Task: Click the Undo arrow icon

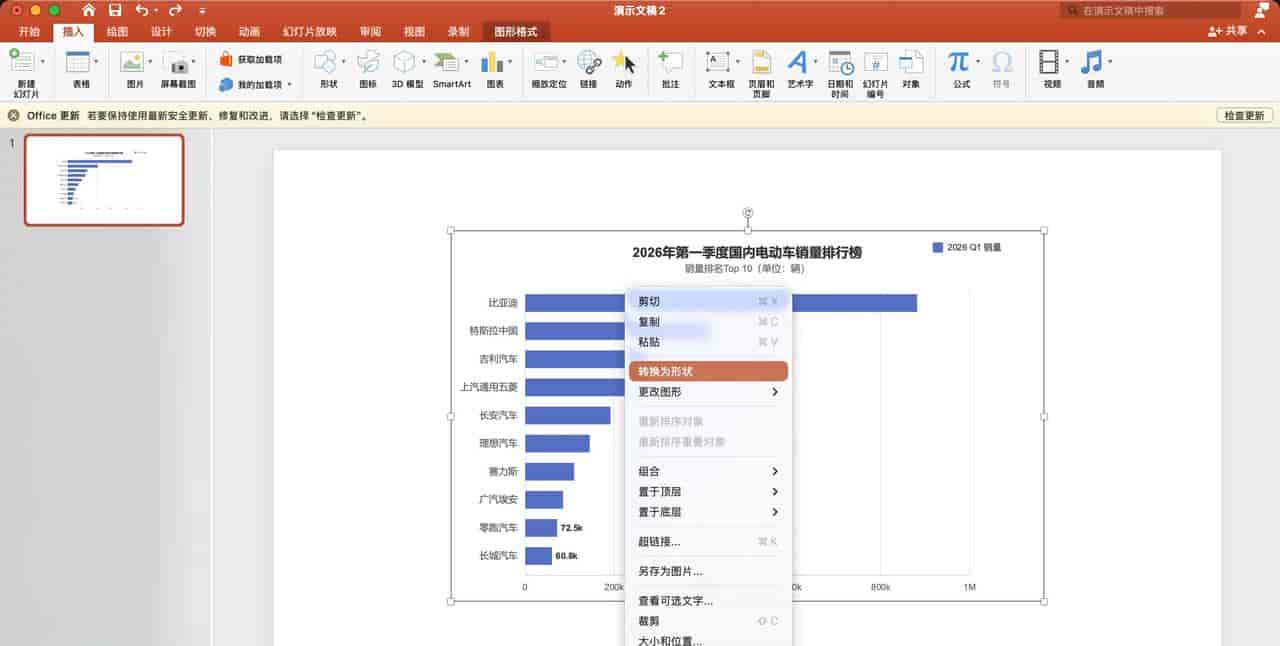Action: click(141, 10)
